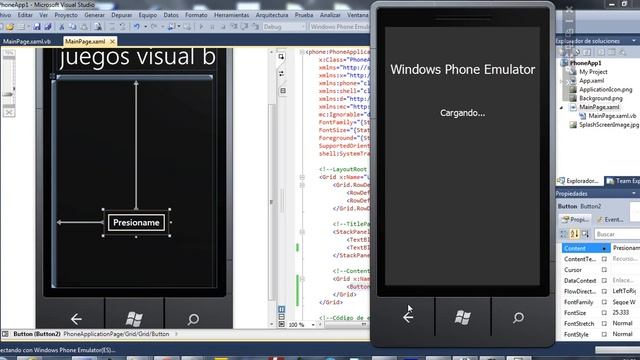Open the Undo history dropdown arrow
Screen dimensions: 640x360
[145, 27]
